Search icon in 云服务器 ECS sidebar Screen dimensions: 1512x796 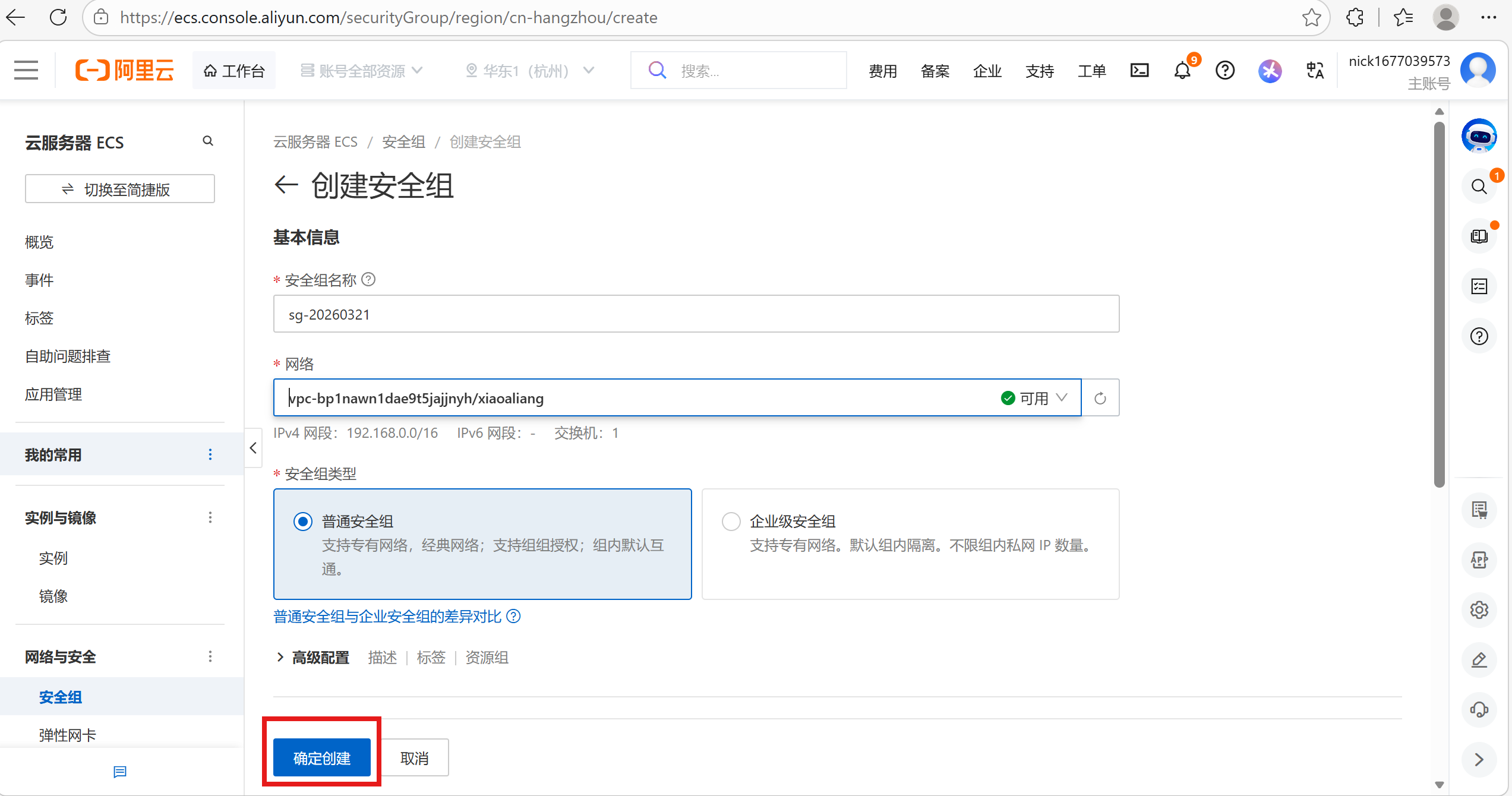tap(208, 141)
